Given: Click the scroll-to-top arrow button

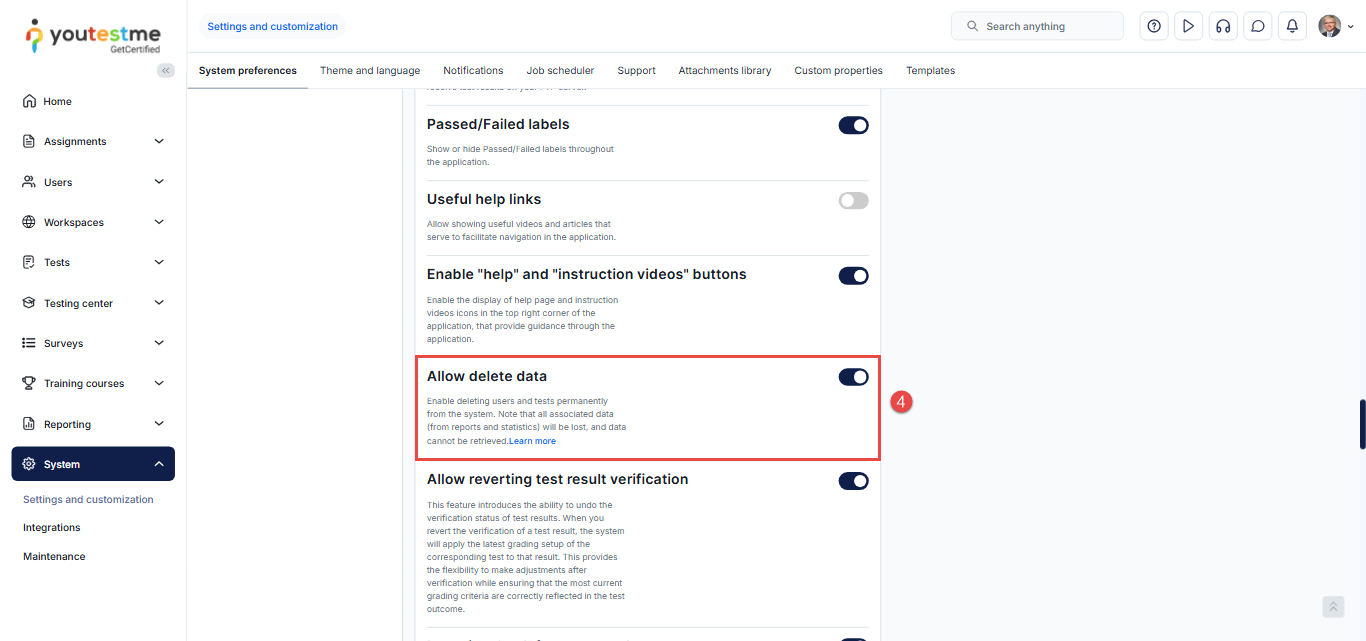Looking at the screenshot, I should coord(1333,607).
